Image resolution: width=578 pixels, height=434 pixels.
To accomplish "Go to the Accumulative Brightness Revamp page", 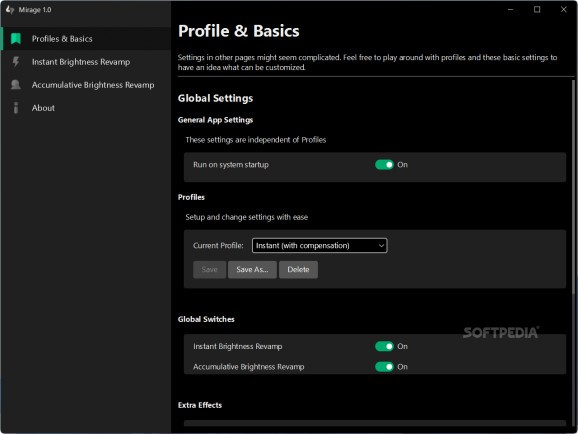I will tap(86, 85).
